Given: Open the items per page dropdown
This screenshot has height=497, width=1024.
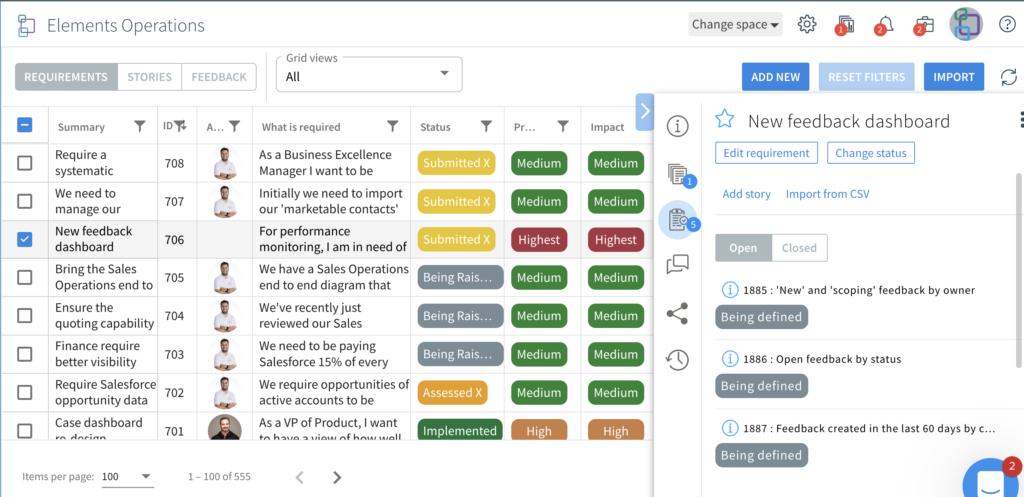Looking at the screenshot, I should tap(128, 477).
